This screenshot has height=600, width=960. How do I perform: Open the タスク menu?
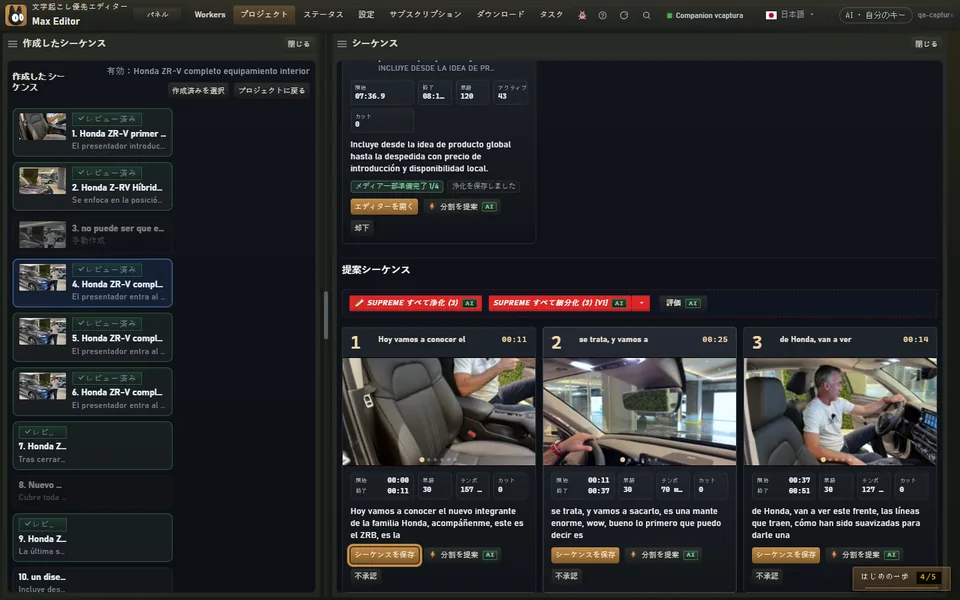551,15
